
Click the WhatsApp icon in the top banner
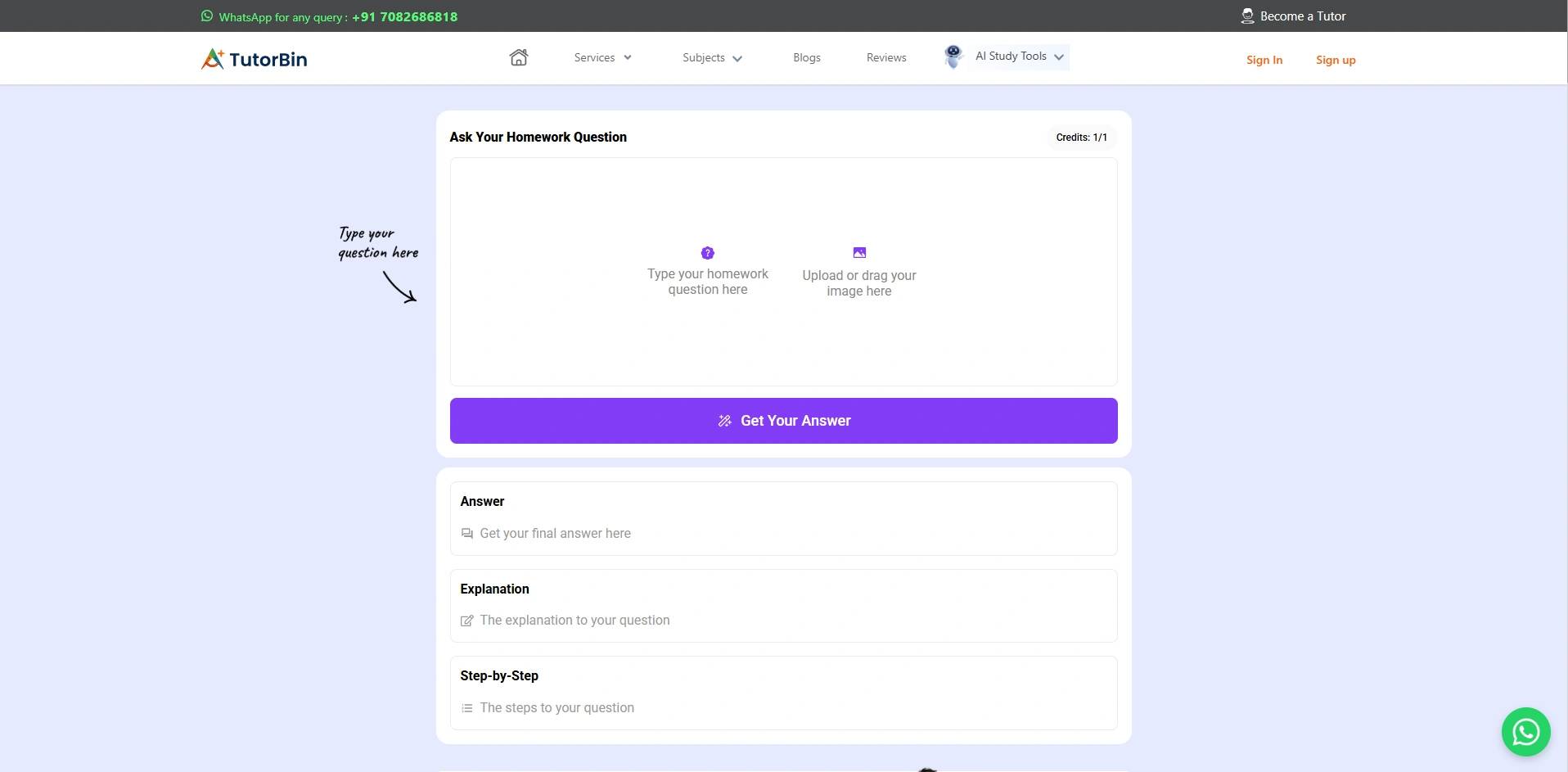tap(205, 16)
